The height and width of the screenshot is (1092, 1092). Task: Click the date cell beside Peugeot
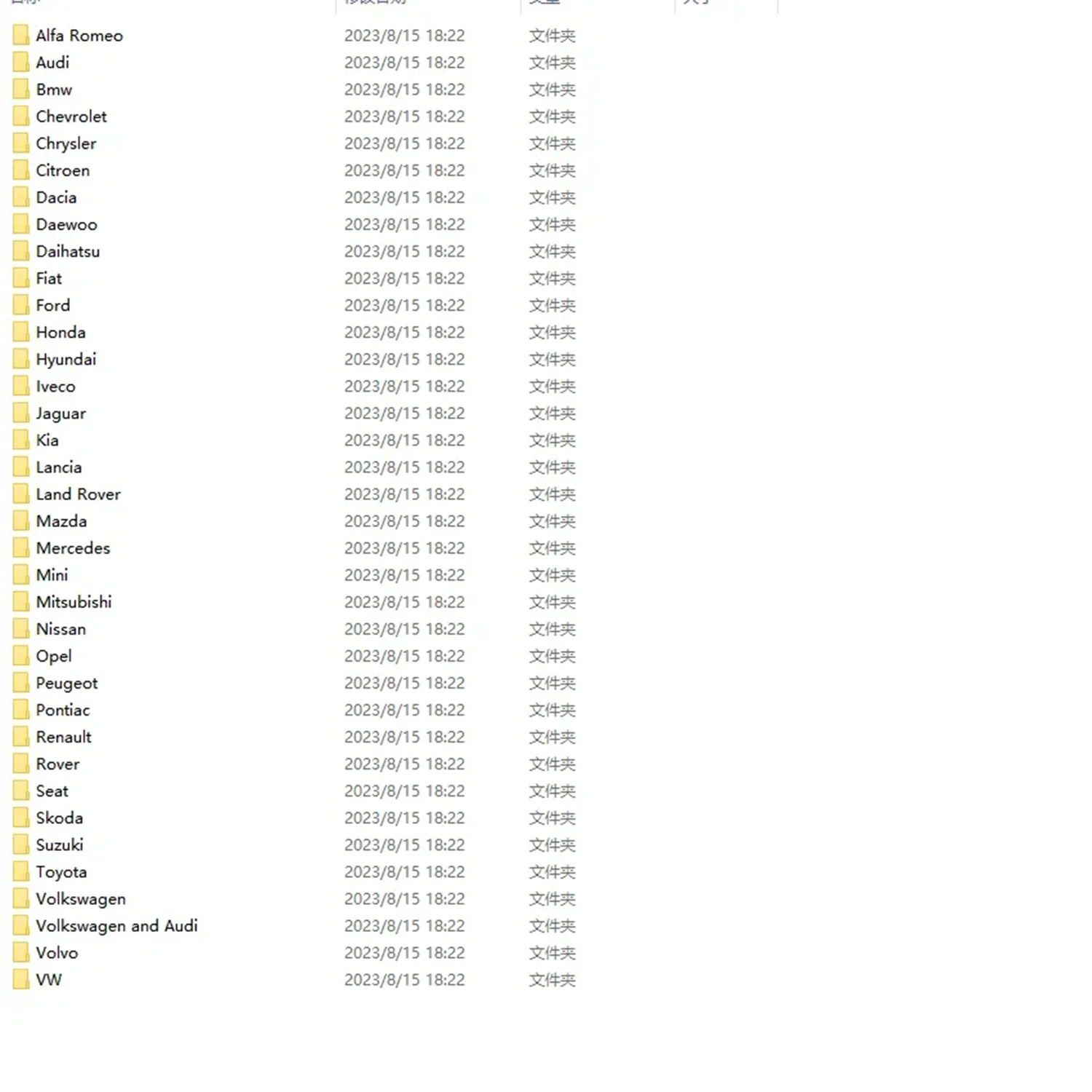(x=405, y=683)
